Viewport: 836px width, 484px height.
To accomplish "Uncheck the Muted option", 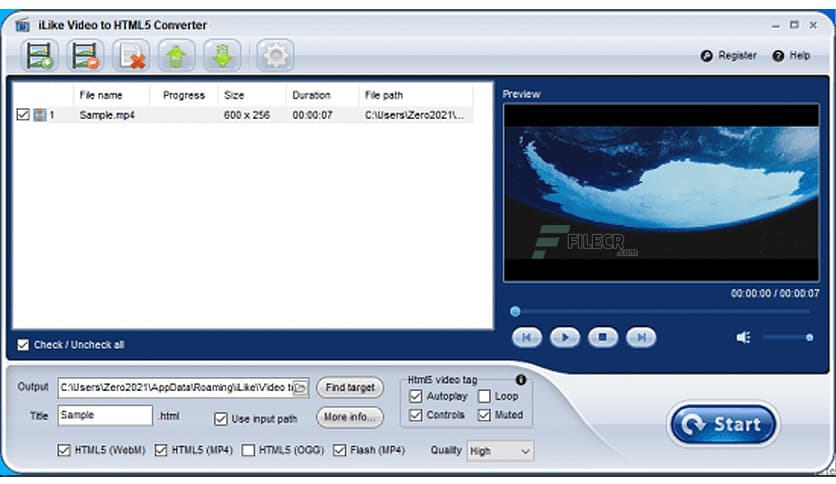I will coord(484,415).
